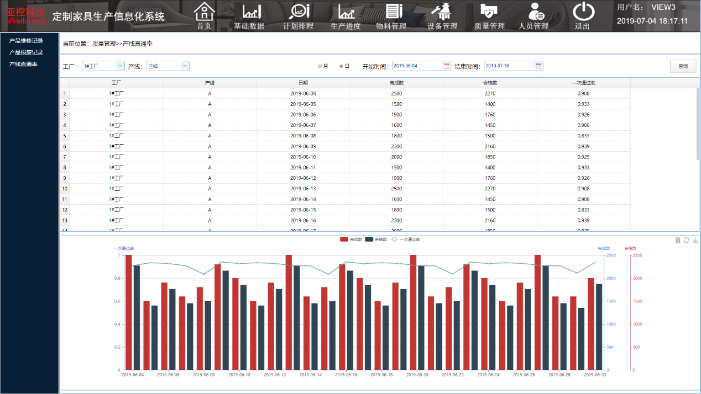Image resolution: width=701 pixels, height=394 pixels.
Task: Click the date cell 2019-06-04
Action: (x=303, y=93)
